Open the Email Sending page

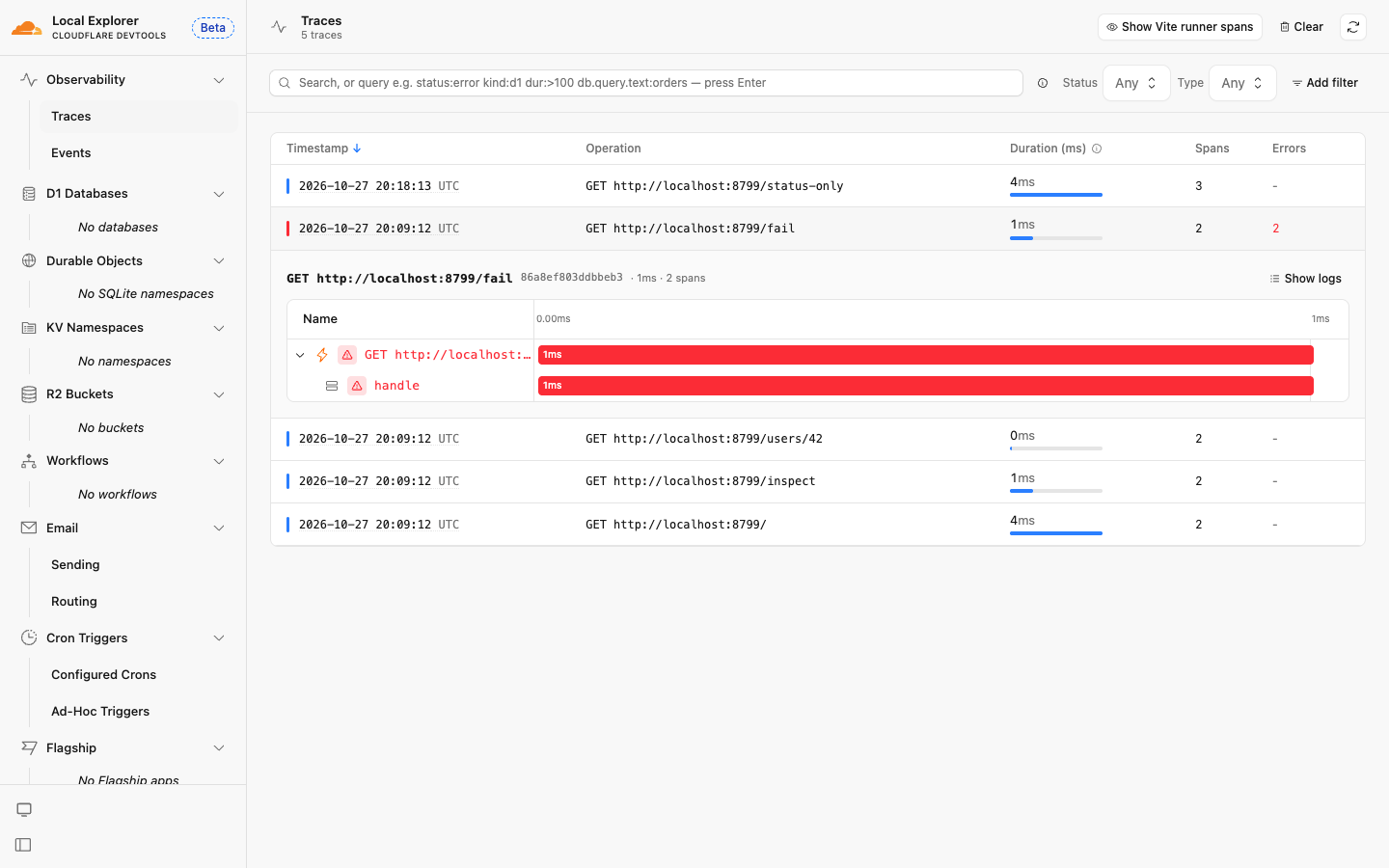[x=138, y=565]
